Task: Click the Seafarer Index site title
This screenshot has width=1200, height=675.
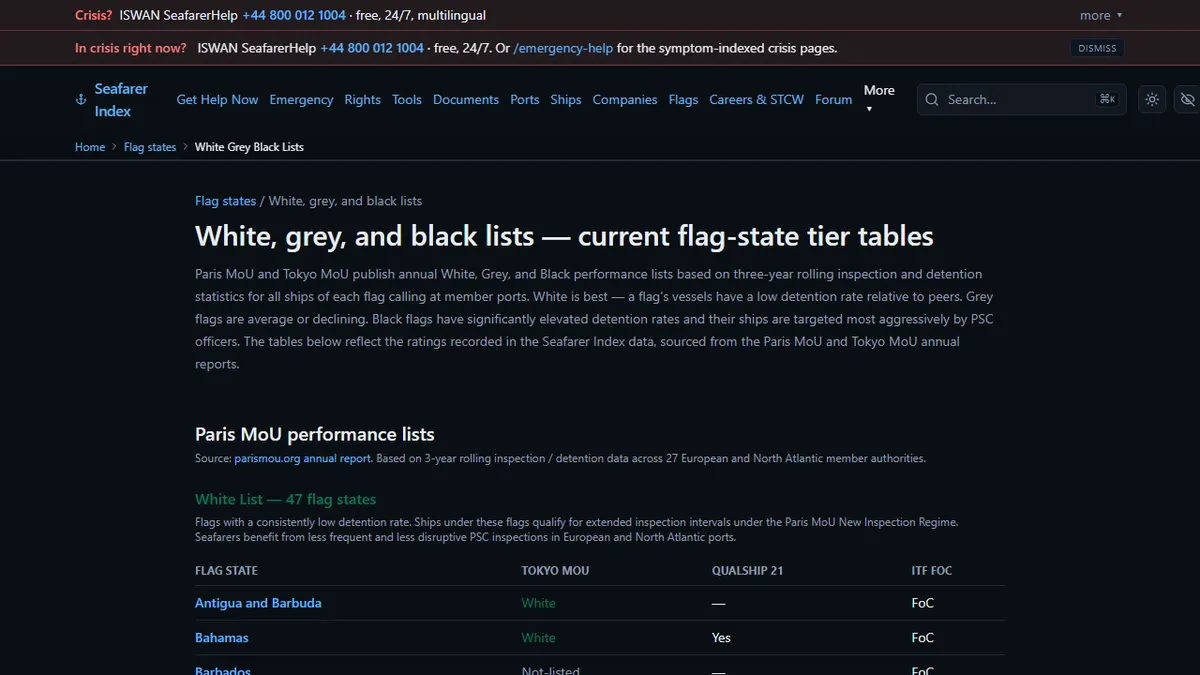Action: [121, 100]
